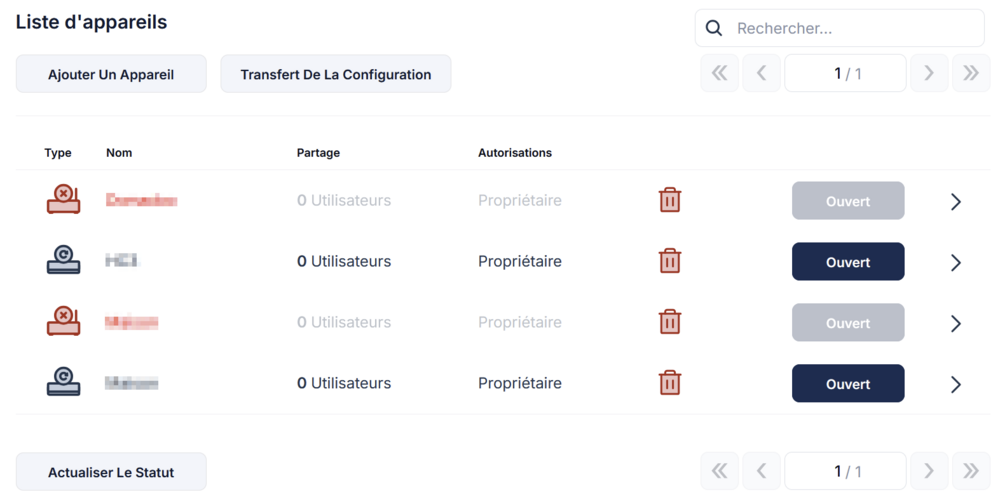The height and width of the screenshot is (502, 1000).
Task: Remove the third device with trash icon
Action: tap(670, 322)
